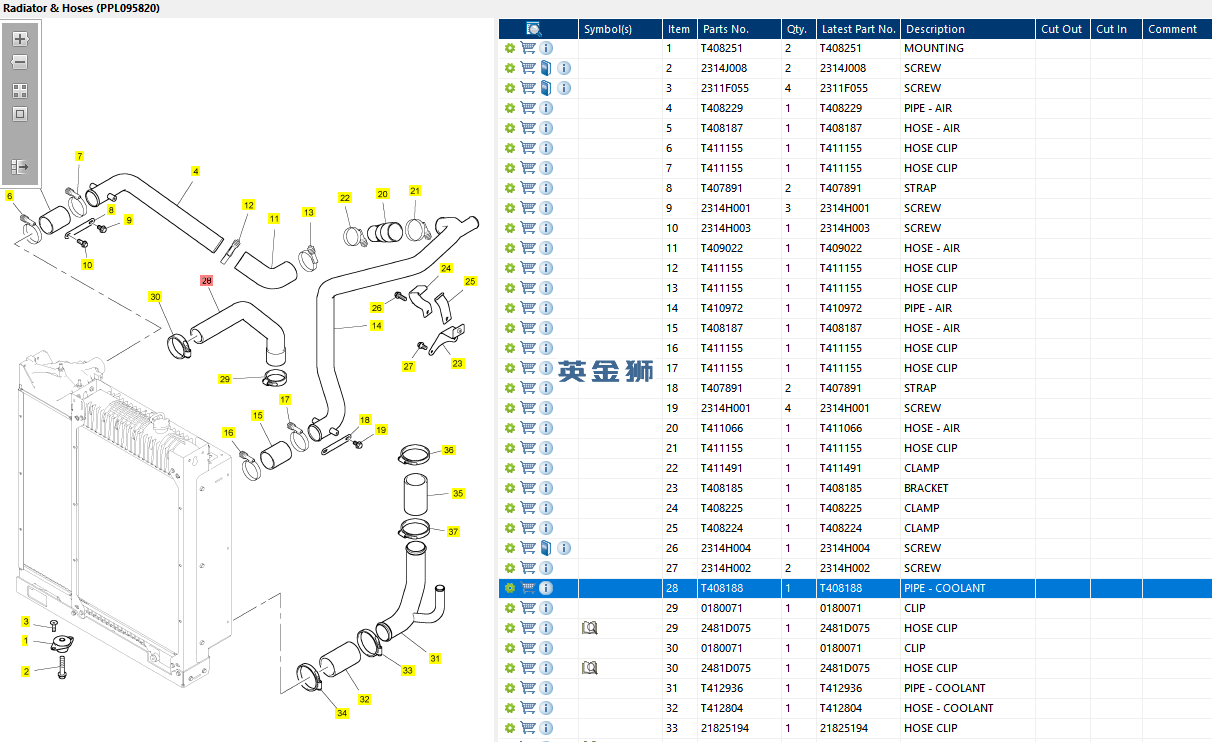The width and height of the screenshot is (1212, 742).
Task: Click the Latest Part No. column header
Action: tap(858, 29)
